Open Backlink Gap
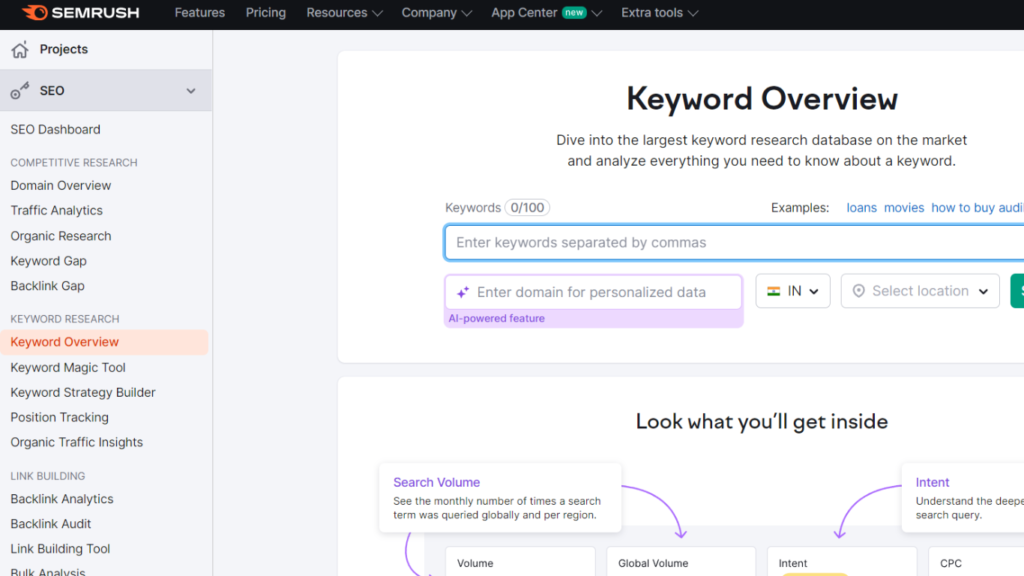Viewport: 1024px width, 576px height. tap(47, 285)
